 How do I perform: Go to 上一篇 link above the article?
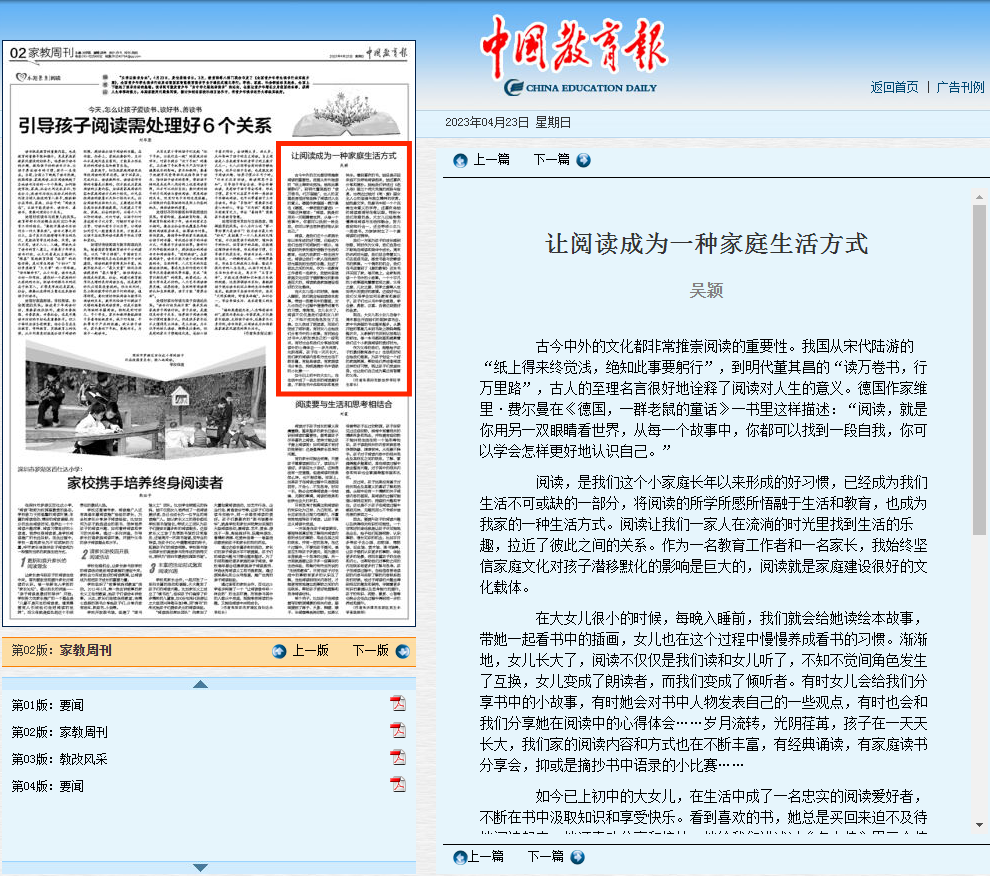(x=491, y=160)
